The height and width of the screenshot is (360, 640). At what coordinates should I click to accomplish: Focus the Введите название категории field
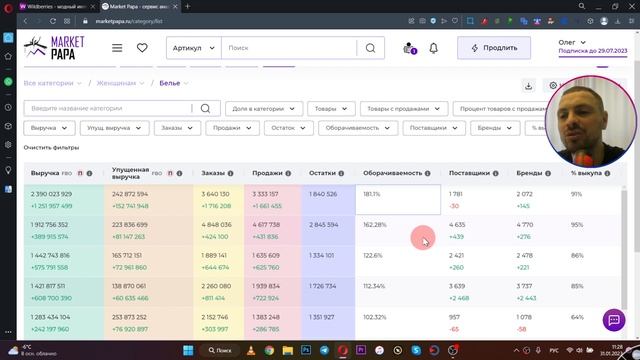point(107,109)
